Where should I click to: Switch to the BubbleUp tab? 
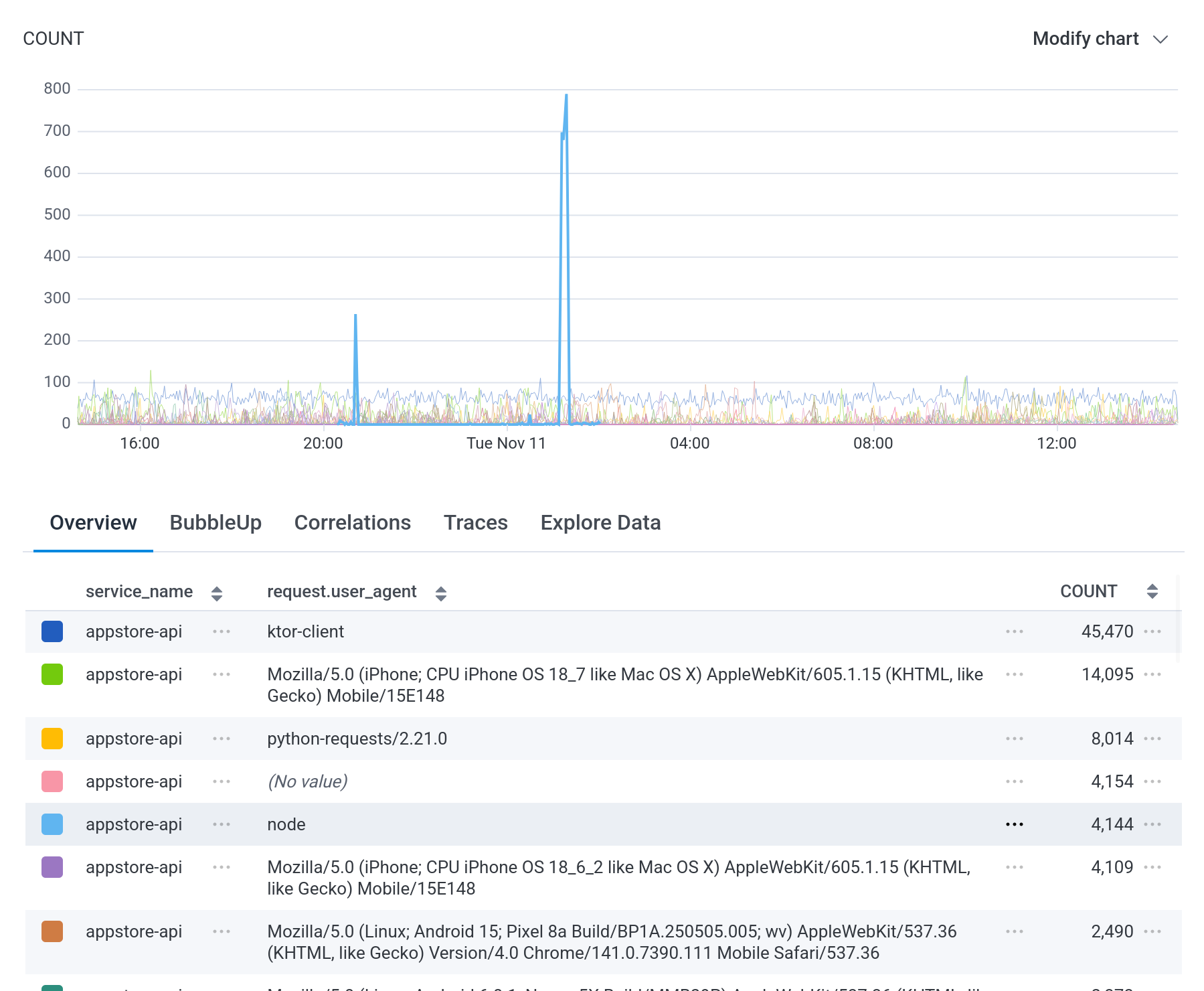[x=216, y=522]
